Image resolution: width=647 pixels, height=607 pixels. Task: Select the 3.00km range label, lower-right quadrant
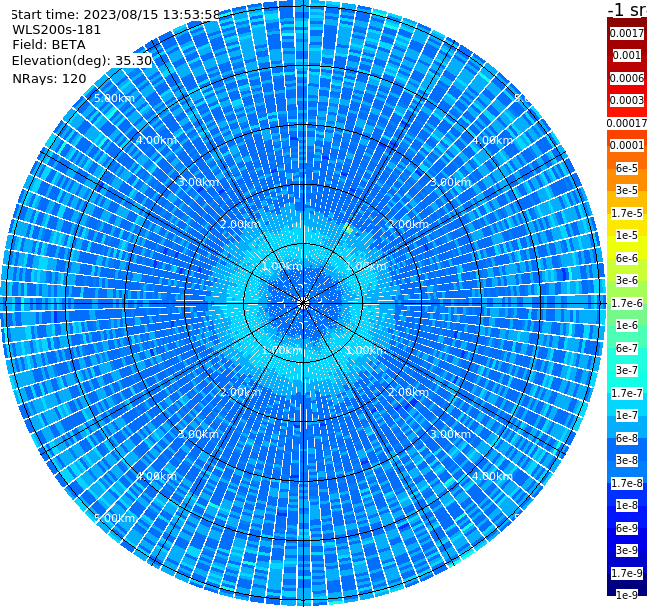pos(450,434)
